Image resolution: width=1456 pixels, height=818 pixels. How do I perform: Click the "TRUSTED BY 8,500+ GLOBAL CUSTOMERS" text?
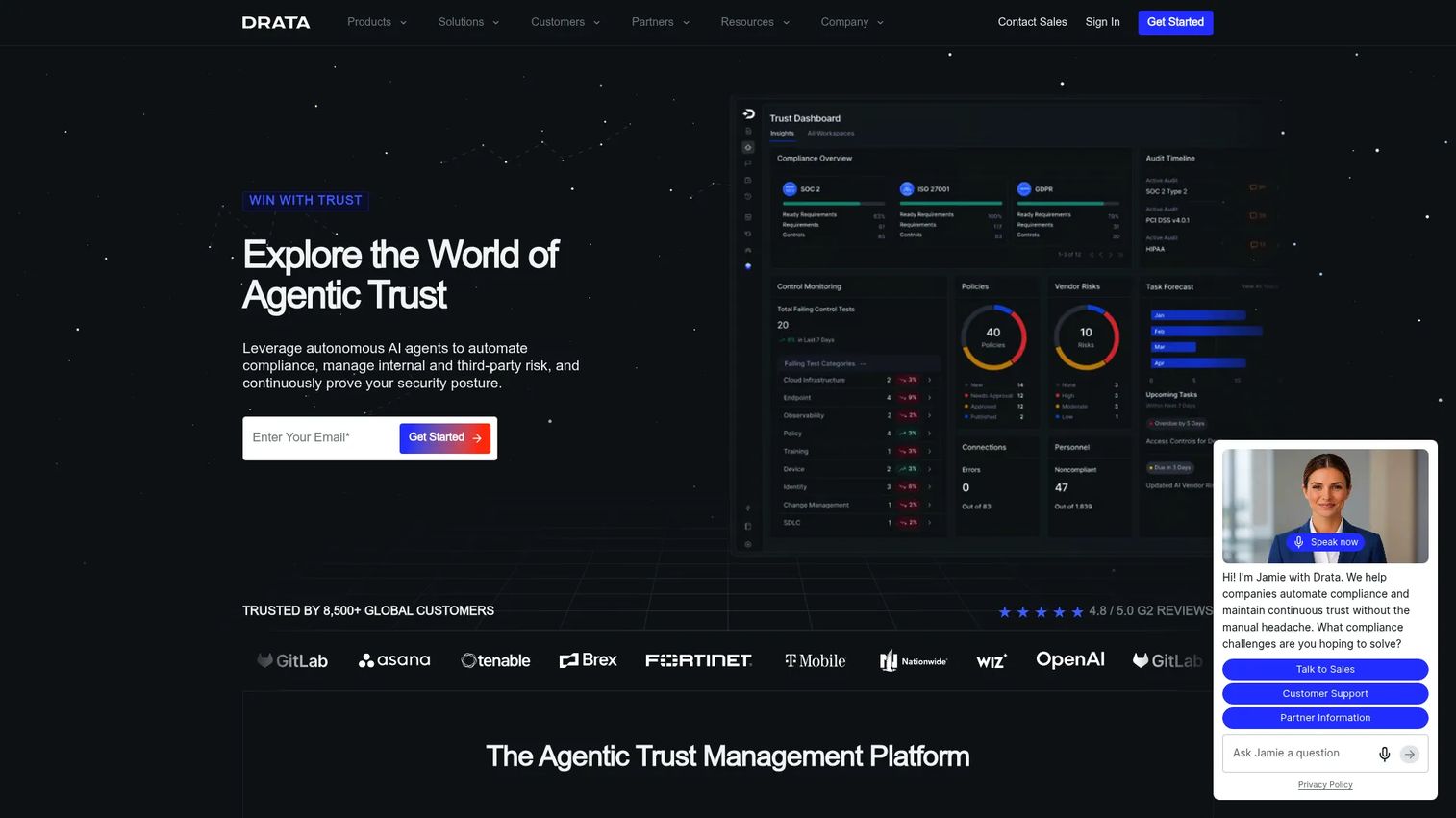pyautogui.click(x=368, y=610)
